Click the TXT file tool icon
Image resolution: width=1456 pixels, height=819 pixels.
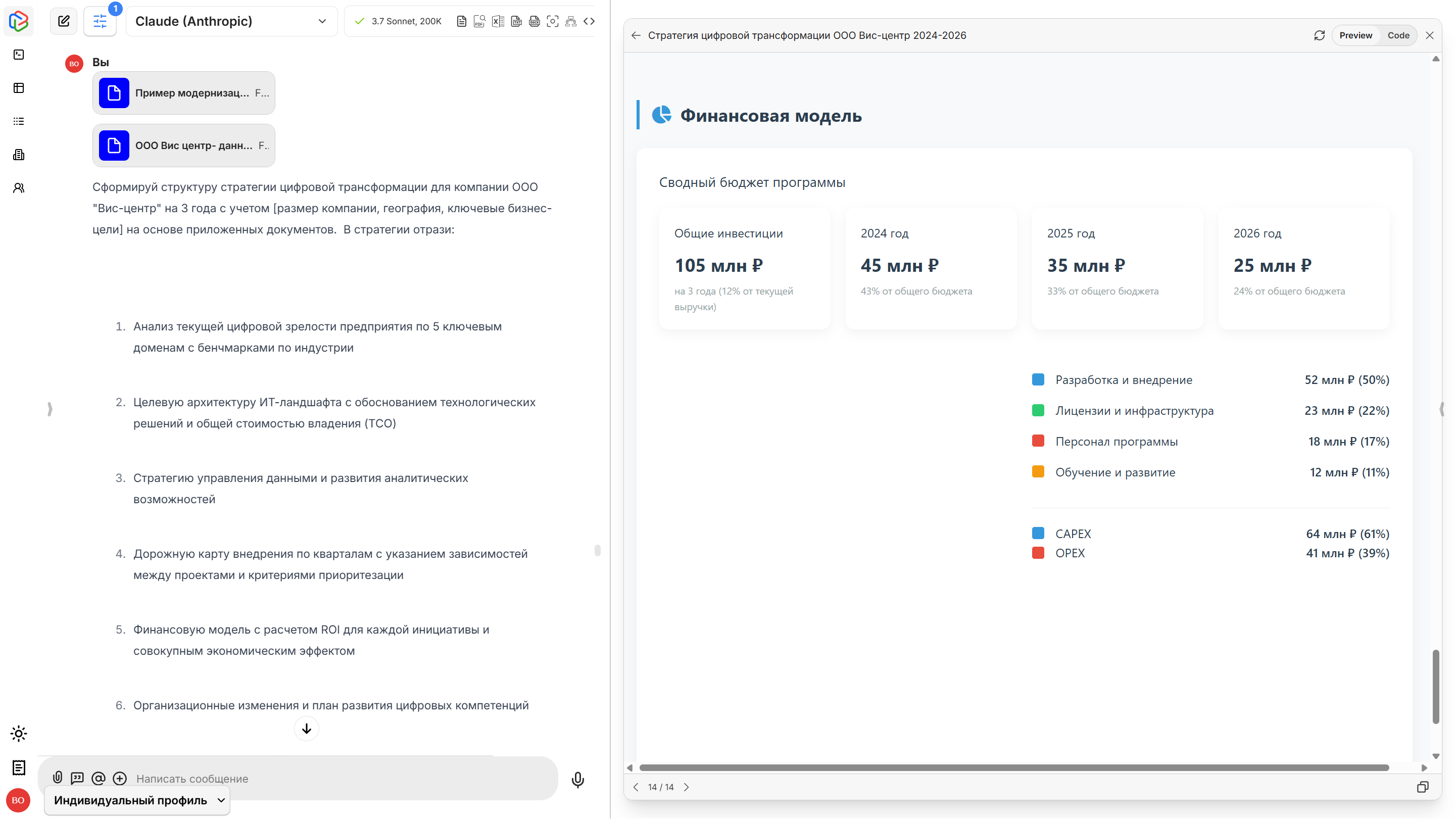coord(516,21)
